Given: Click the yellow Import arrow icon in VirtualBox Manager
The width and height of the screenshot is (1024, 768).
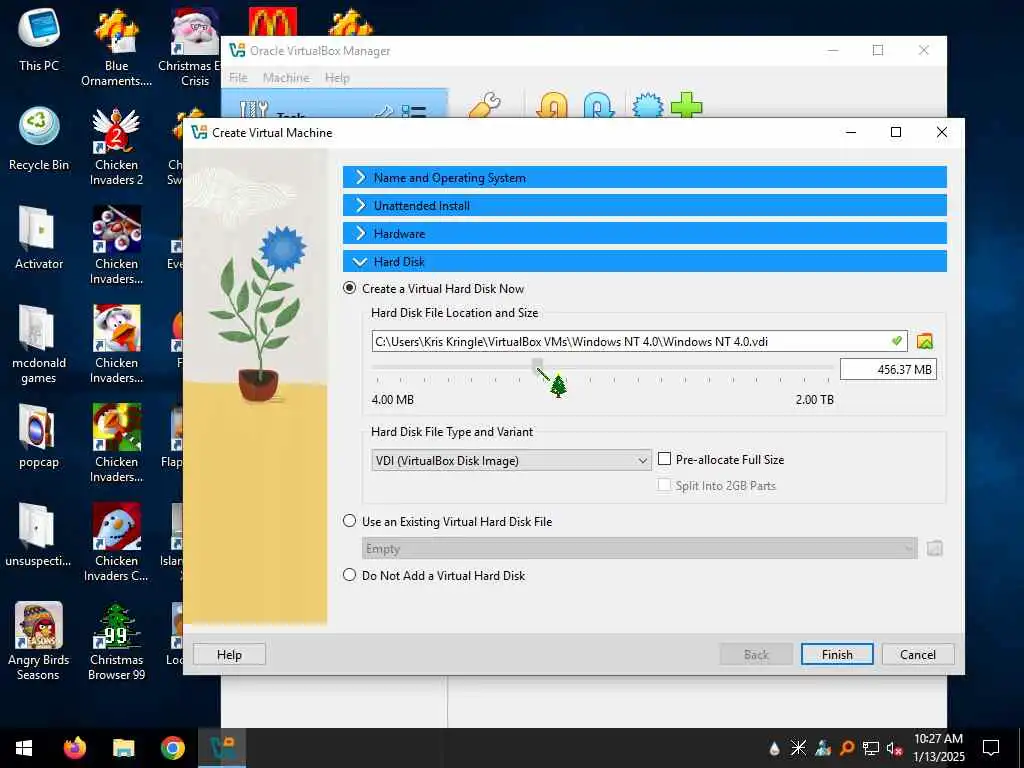Looking at the screenshot, I should [x=552, y=105].
